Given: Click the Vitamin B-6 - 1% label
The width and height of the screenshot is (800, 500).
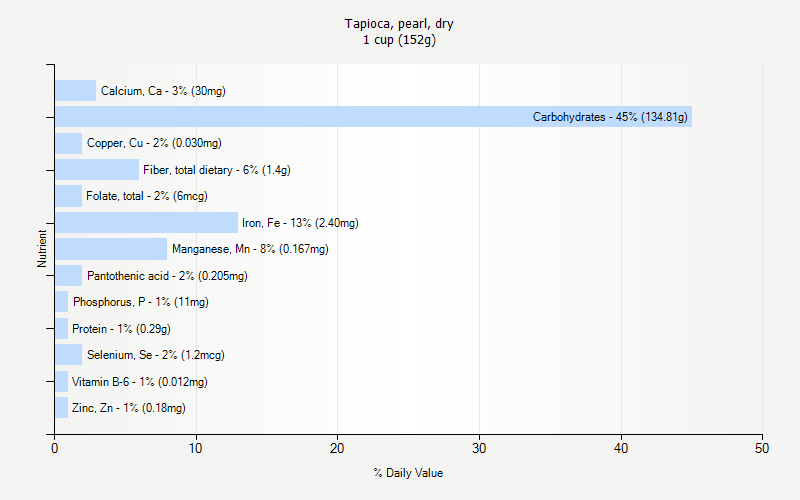Looking at the screenshot, I should click(x=140, y=382).
